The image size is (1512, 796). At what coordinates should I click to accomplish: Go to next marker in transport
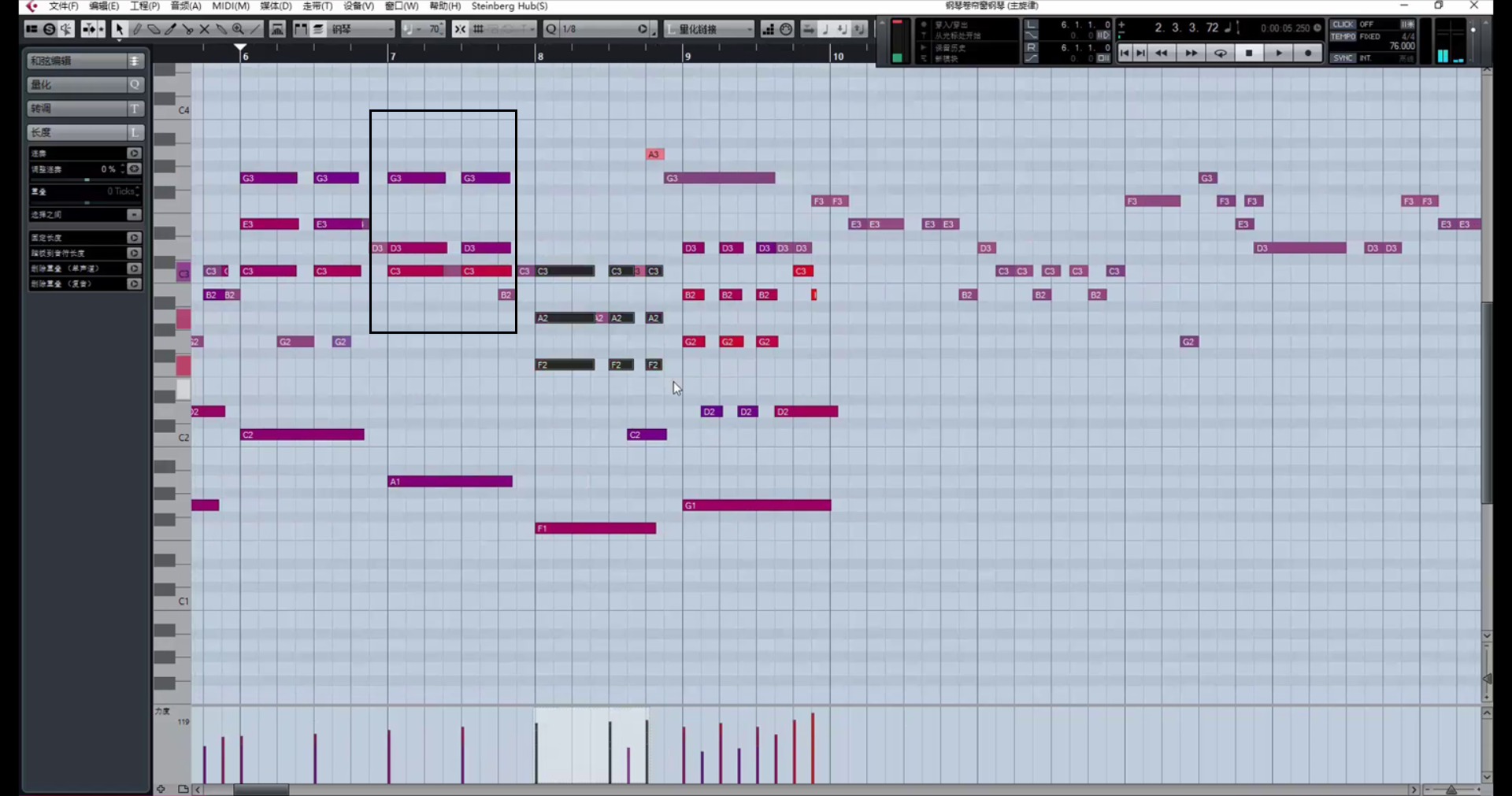(x=1140, y=54)
